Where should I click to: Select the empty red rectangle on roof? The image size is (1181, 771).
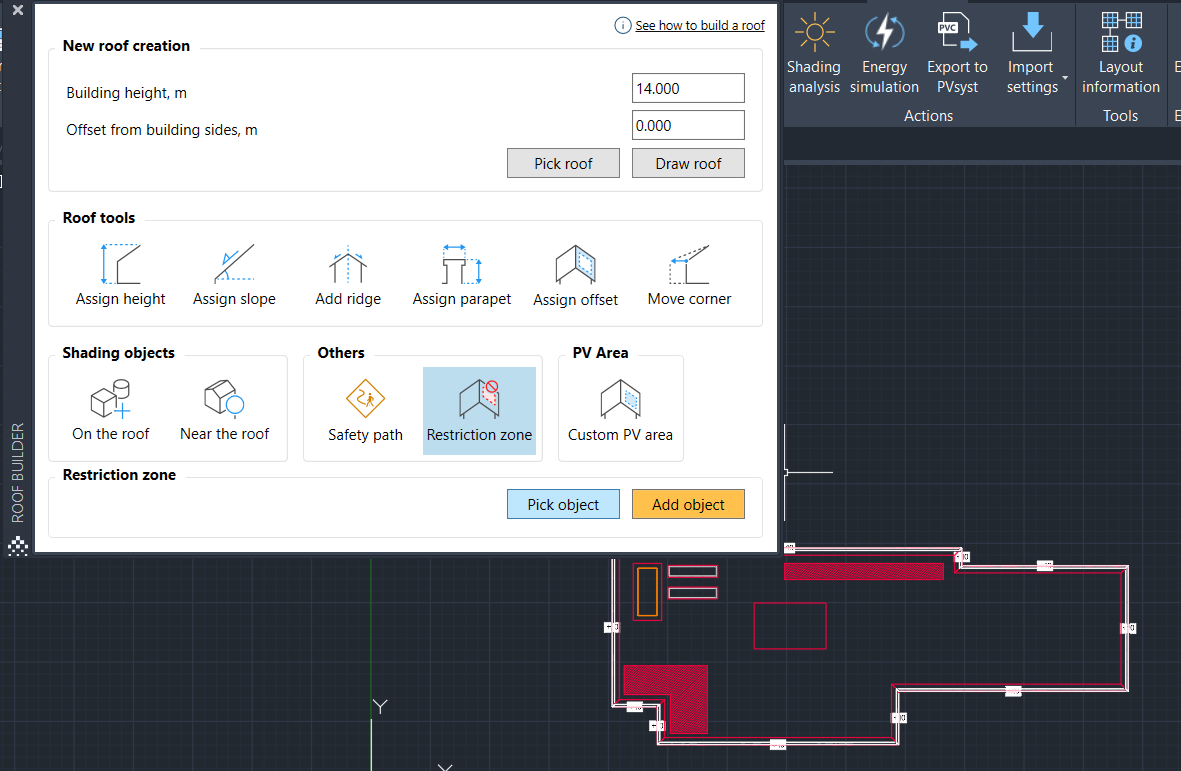pos(790,626)
